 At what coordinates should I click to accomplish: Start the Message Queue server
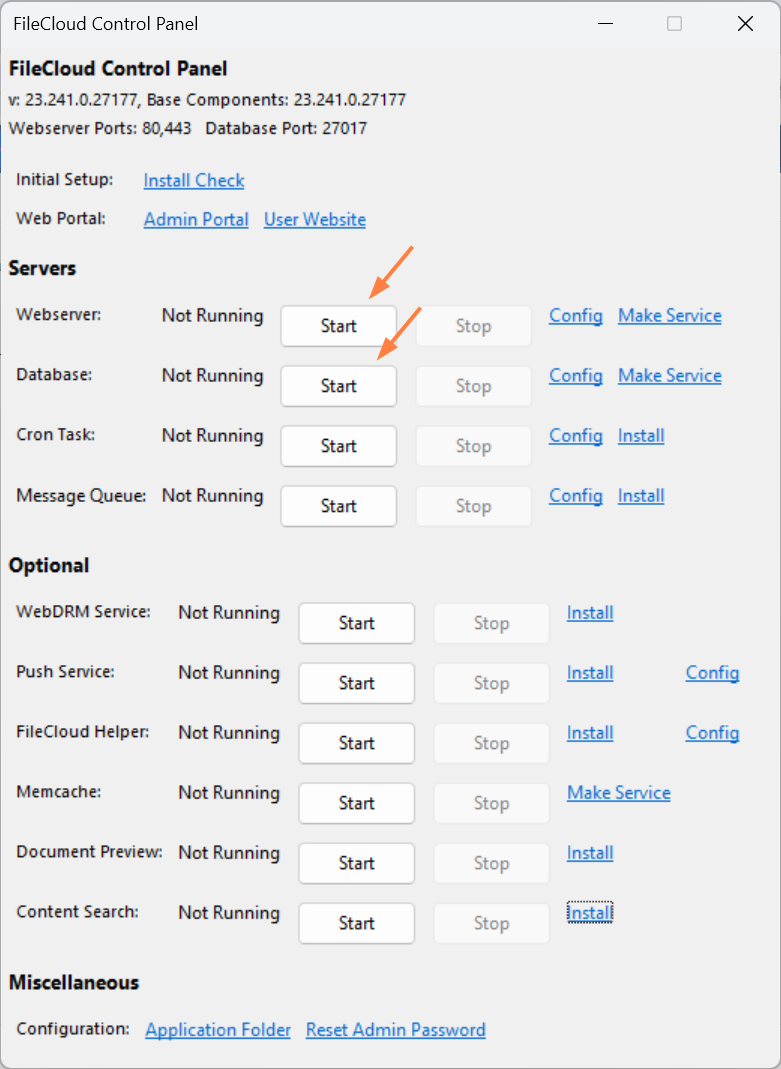[x=338, y=506]
